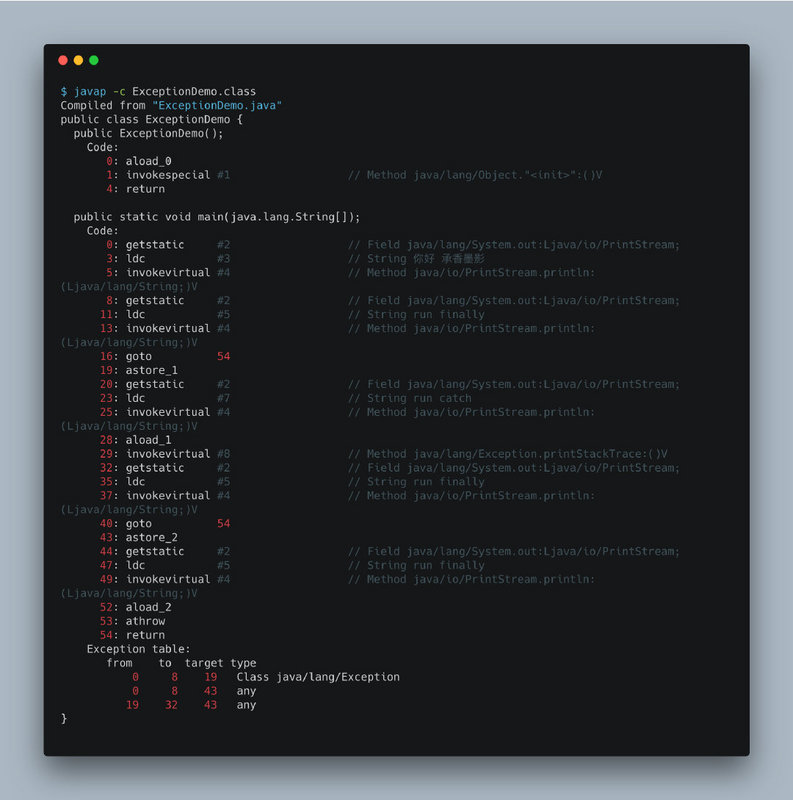Click the "Exception table:" heading

tap(138, 649)
